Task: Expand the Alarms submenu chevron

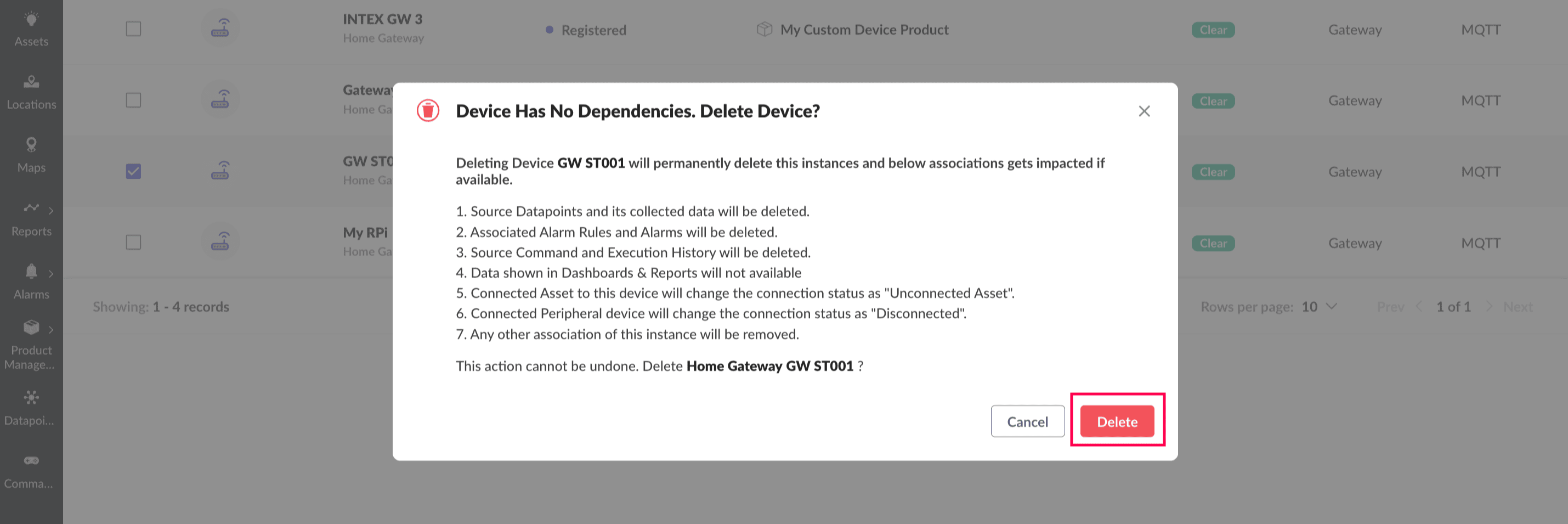Action: [51, 274]
